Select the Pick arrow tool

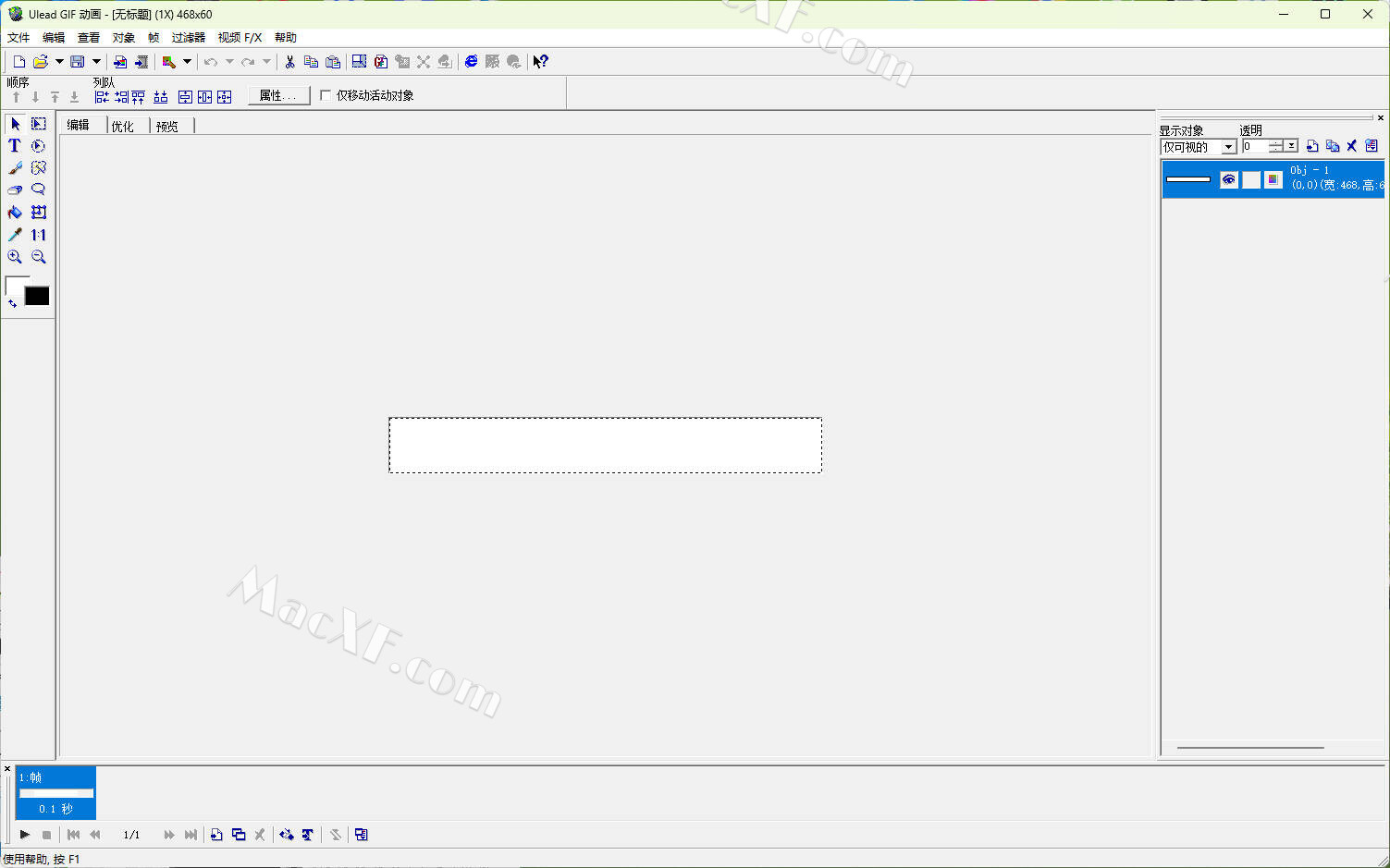[x=15, y=124]
